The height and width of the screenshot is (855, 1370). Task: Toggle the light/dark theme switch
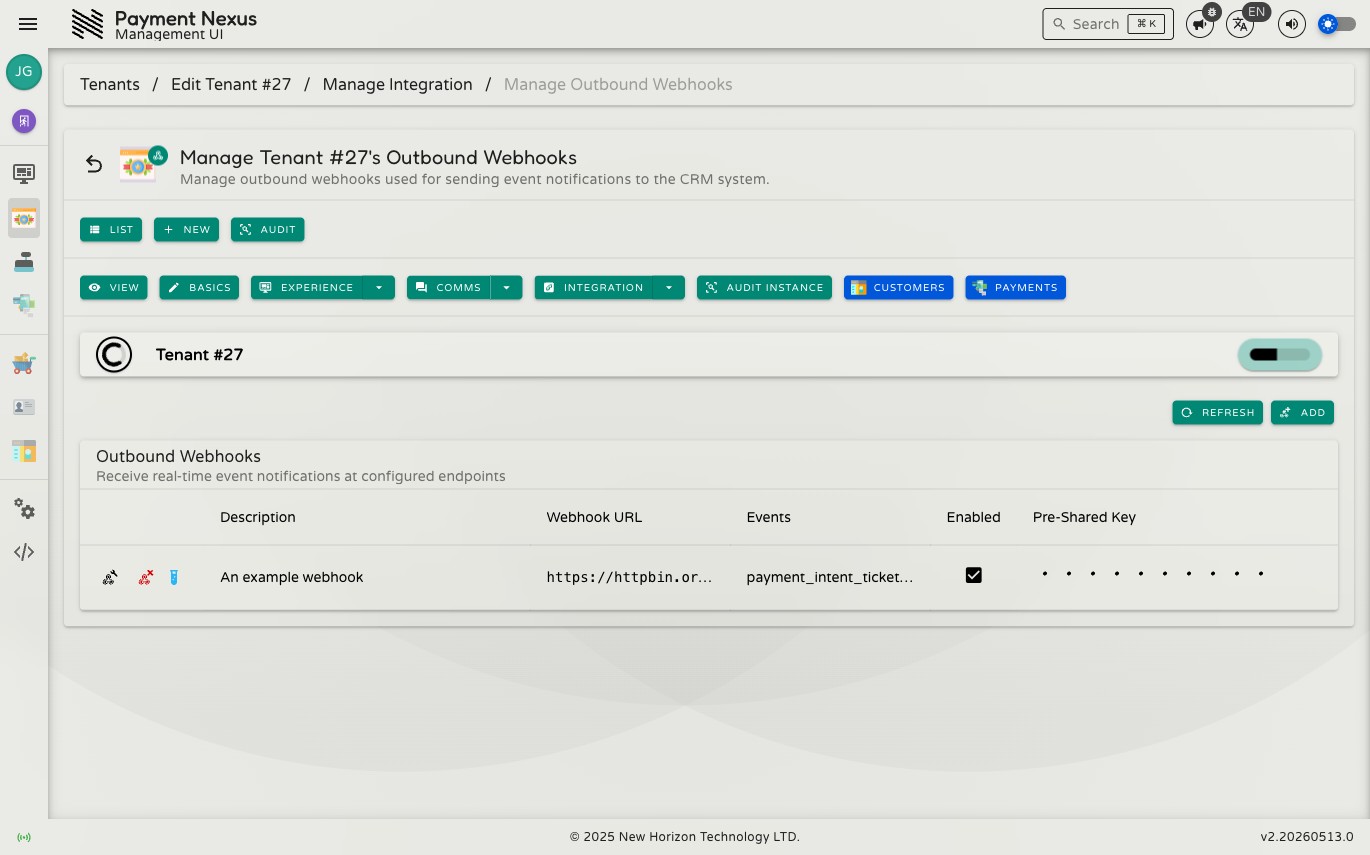[x=1337, y=24]
